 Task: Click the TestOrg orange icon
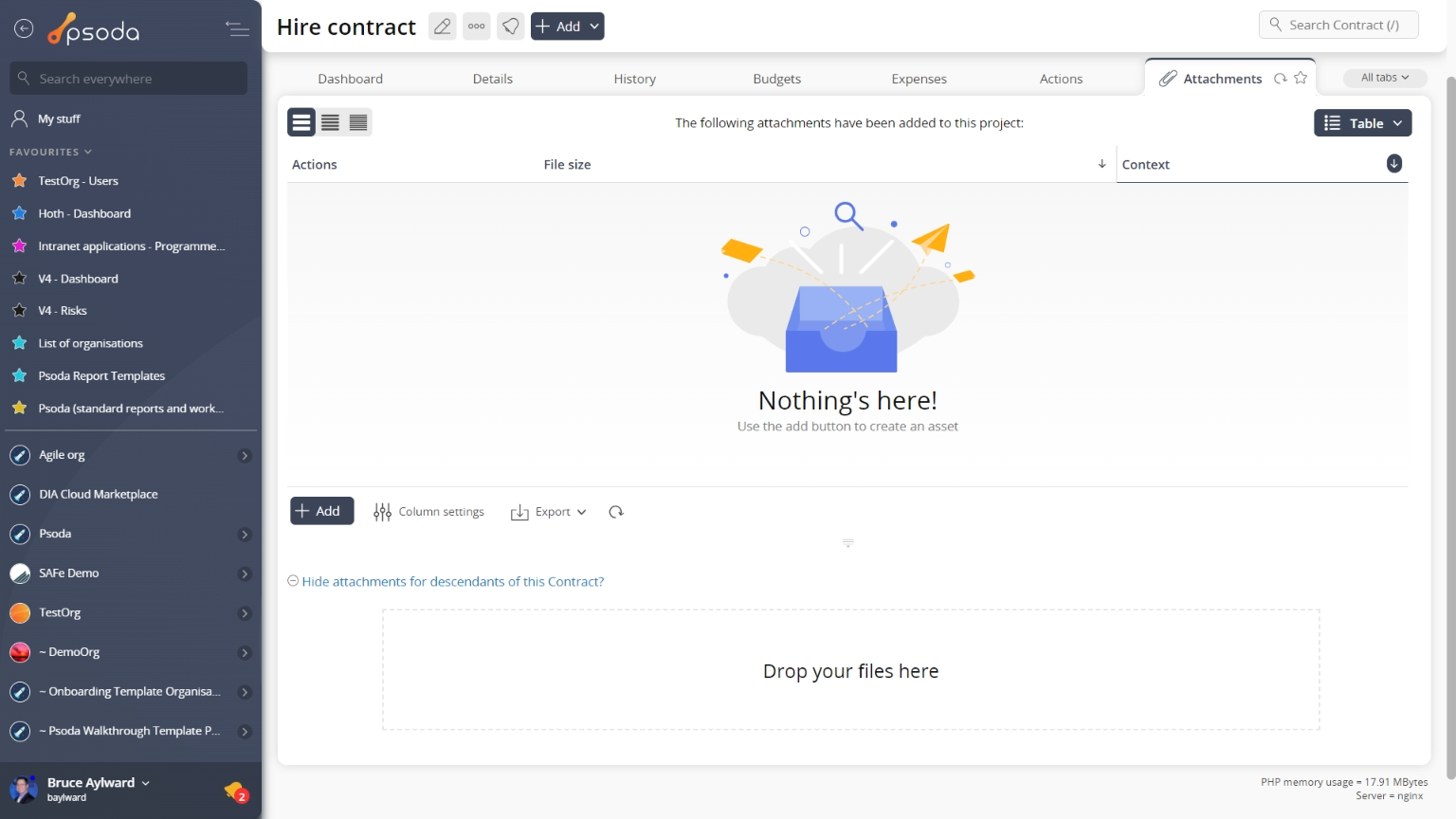pos(20,613)
